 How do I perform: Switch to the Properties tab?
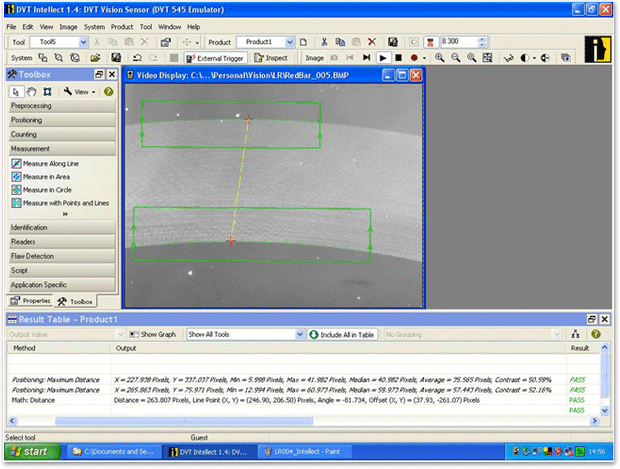point(30,300)
